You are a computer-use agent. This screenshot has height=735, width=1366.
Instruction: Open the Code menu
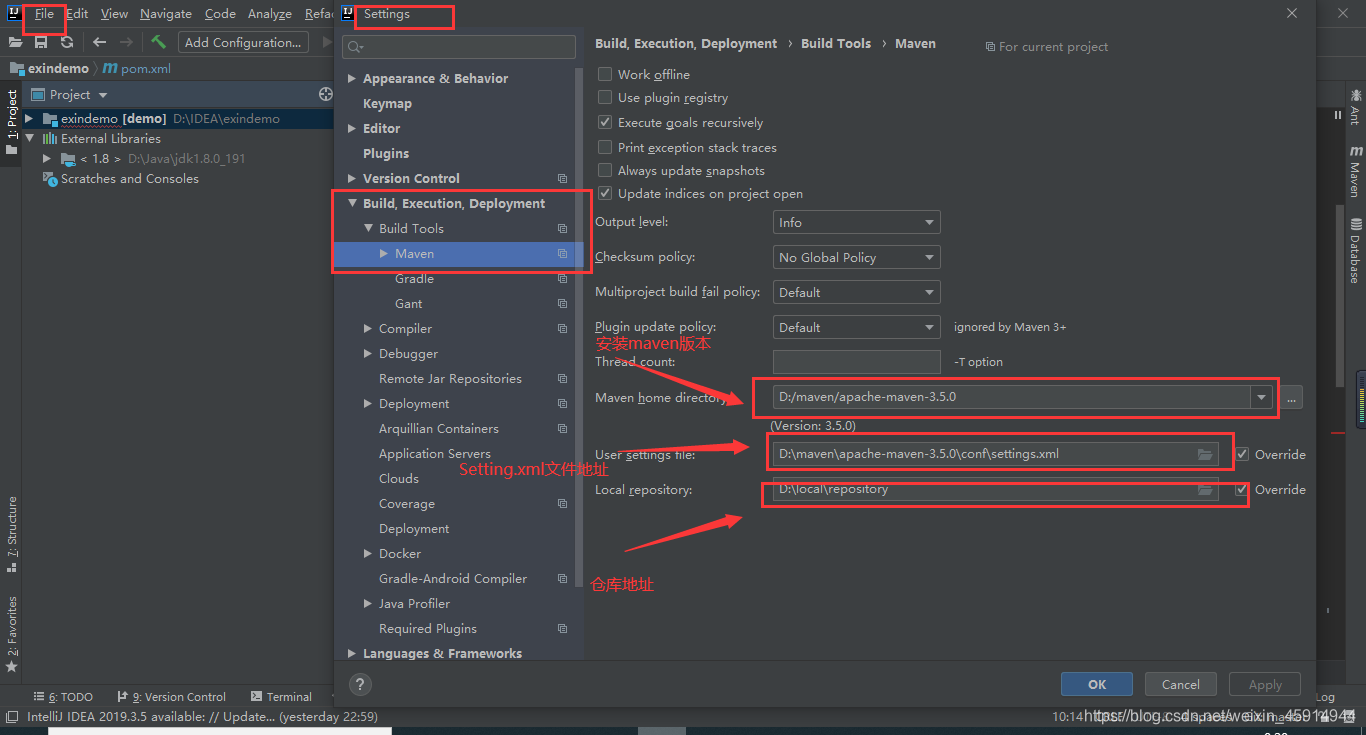[220, 14]
